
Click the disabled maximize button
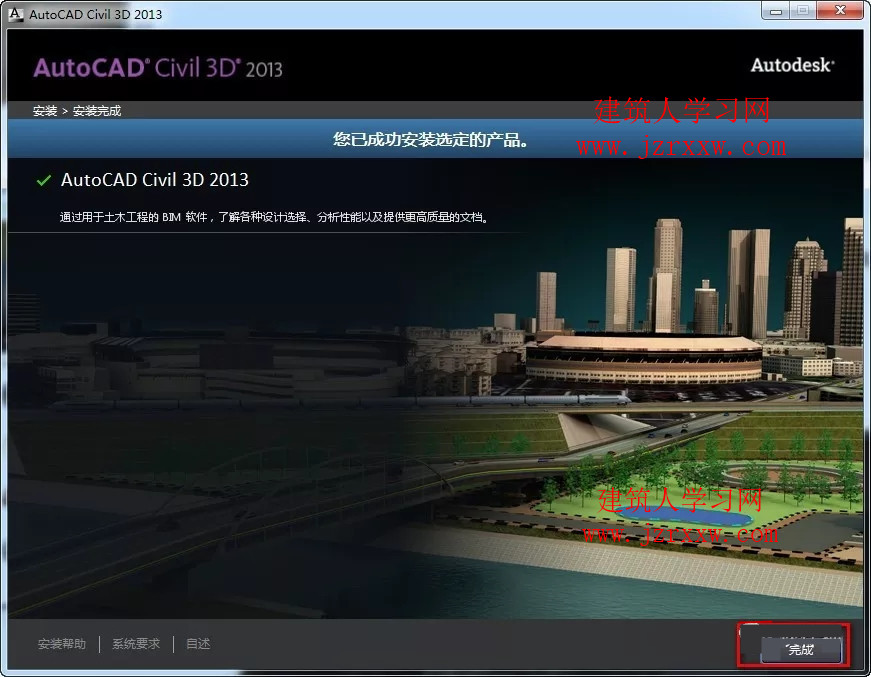click(x=803, y=11)
